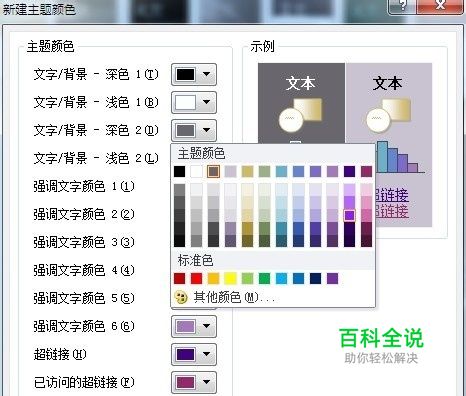Pick the light lavender theme color swatch
The height and width of the screenshot is (396, 466).
click(x=230, y=172)
